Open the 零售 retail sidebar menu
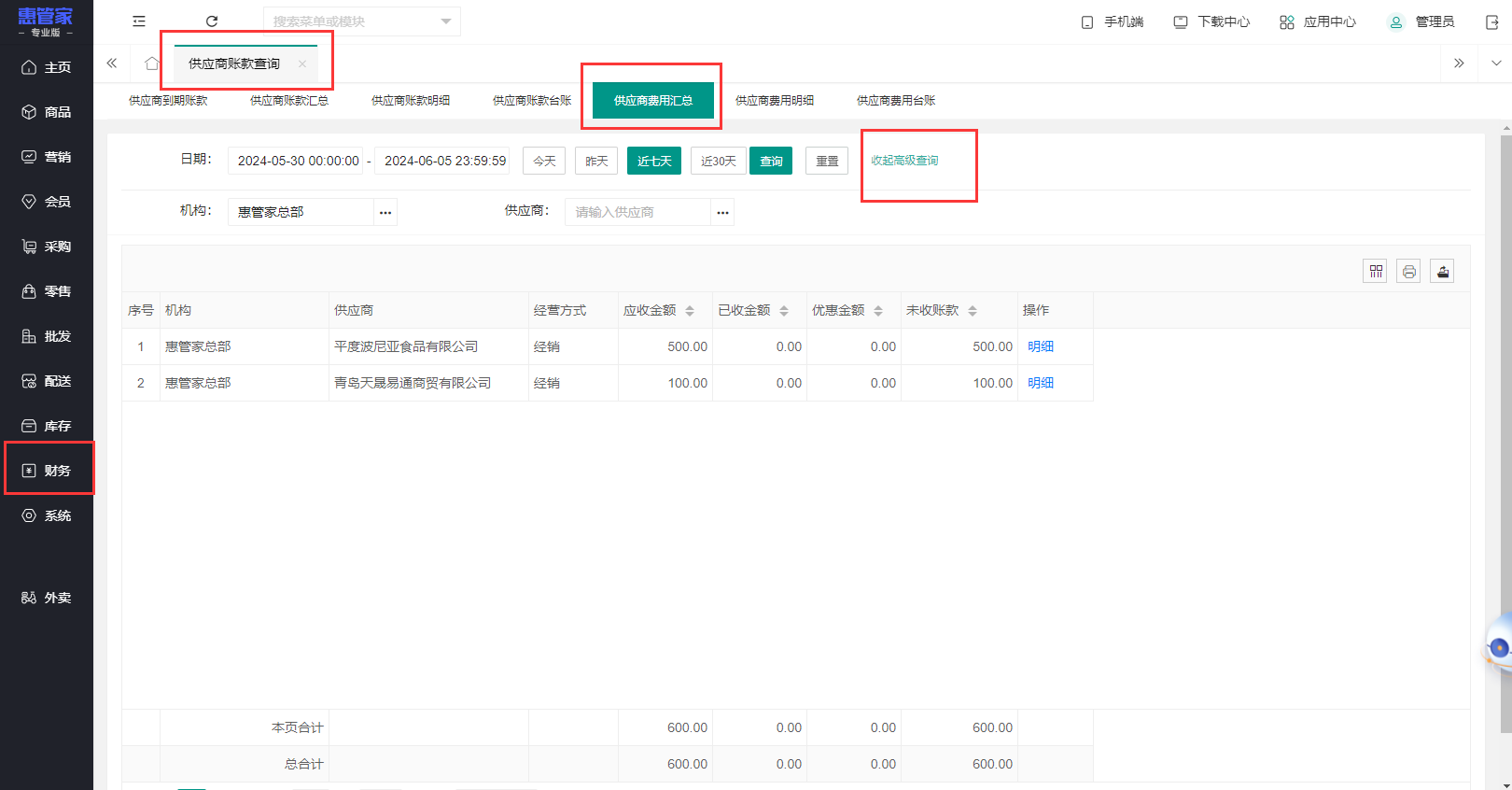Screen dimensions: 1512x790 click(x=47, y=291)
